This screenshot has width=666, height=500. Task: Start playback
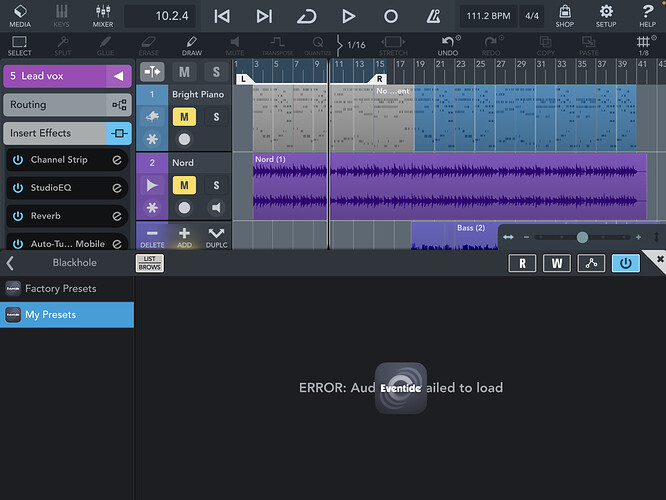[x=348, y=17]
